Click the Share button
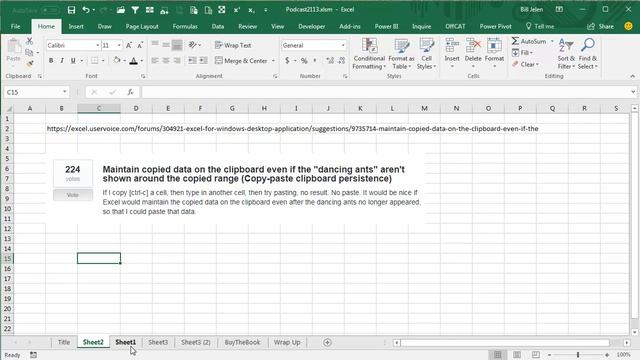640x360 pixels. click(x=600, y=27)
